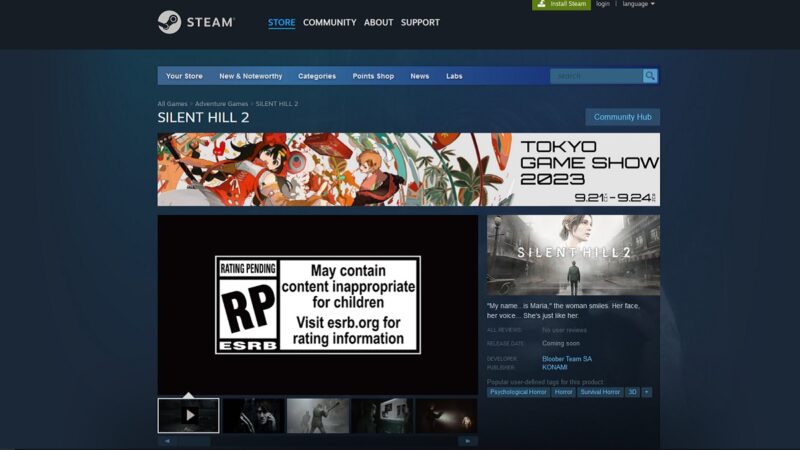Click the 'No user reviews' text
The height and width of the screenshot is (450, 800).
pos(564,330)
